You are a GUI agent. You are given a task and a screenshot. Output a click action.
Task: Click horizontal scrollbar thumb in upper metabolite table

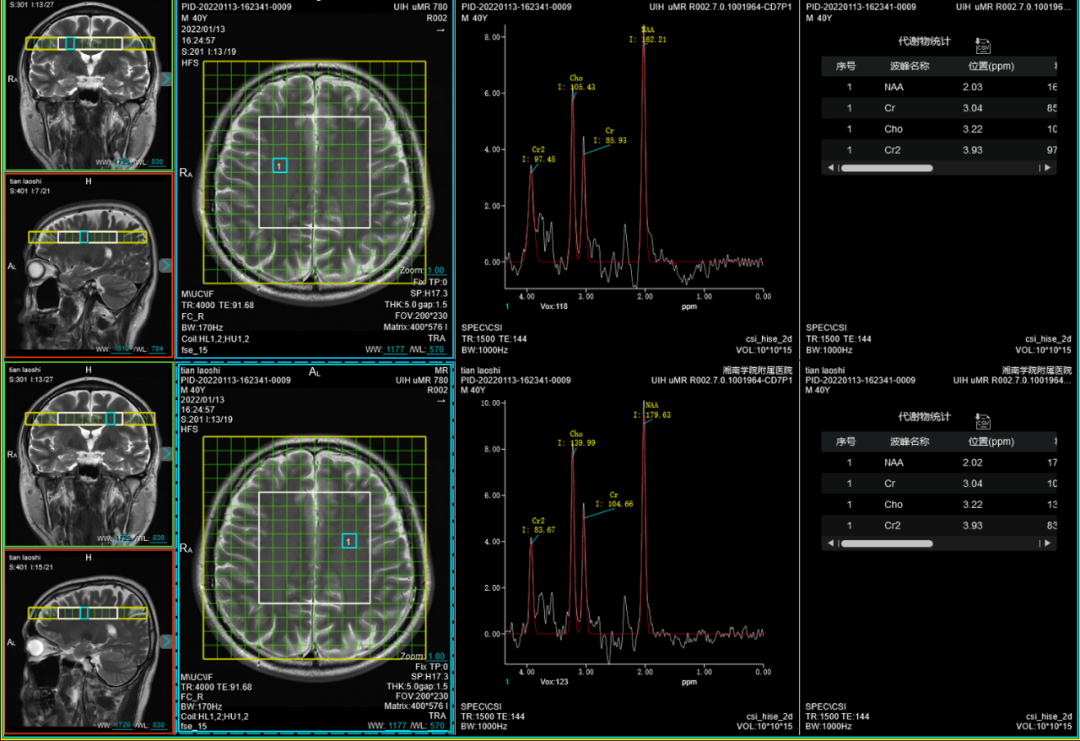tap(886, 168)
